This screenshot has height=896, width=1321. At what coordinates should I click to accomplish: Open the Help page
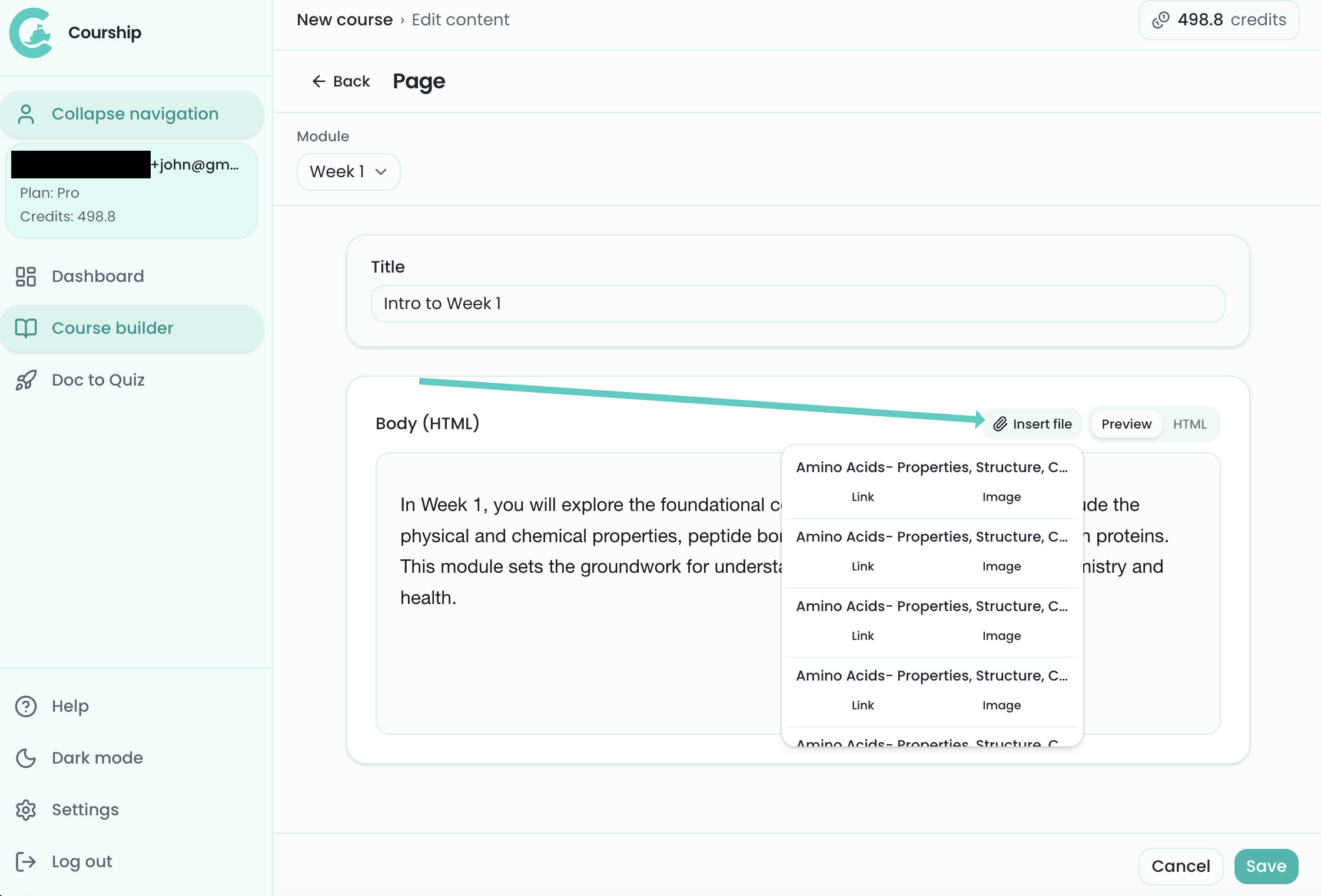(x=131, y=706)
